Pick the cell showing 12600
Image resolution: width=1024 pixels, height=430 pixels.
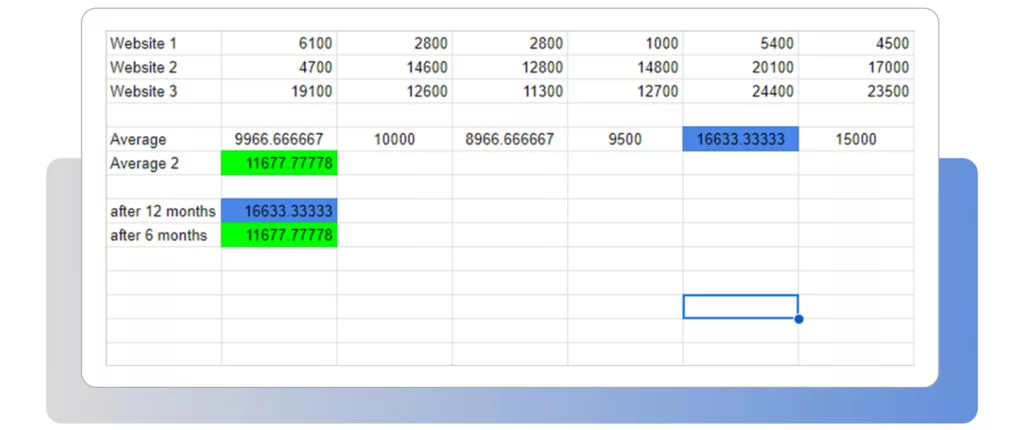pyautogui.click(x=394, y=91)
